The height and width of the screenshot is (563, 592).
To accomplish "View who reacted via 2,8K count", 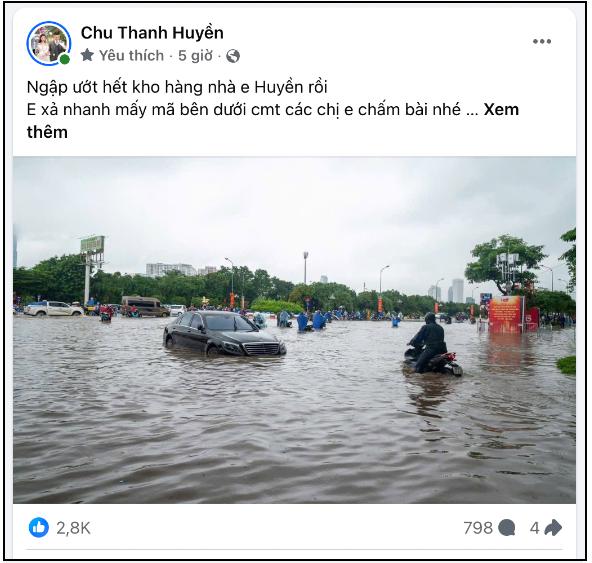I will (x=74, y=528).
